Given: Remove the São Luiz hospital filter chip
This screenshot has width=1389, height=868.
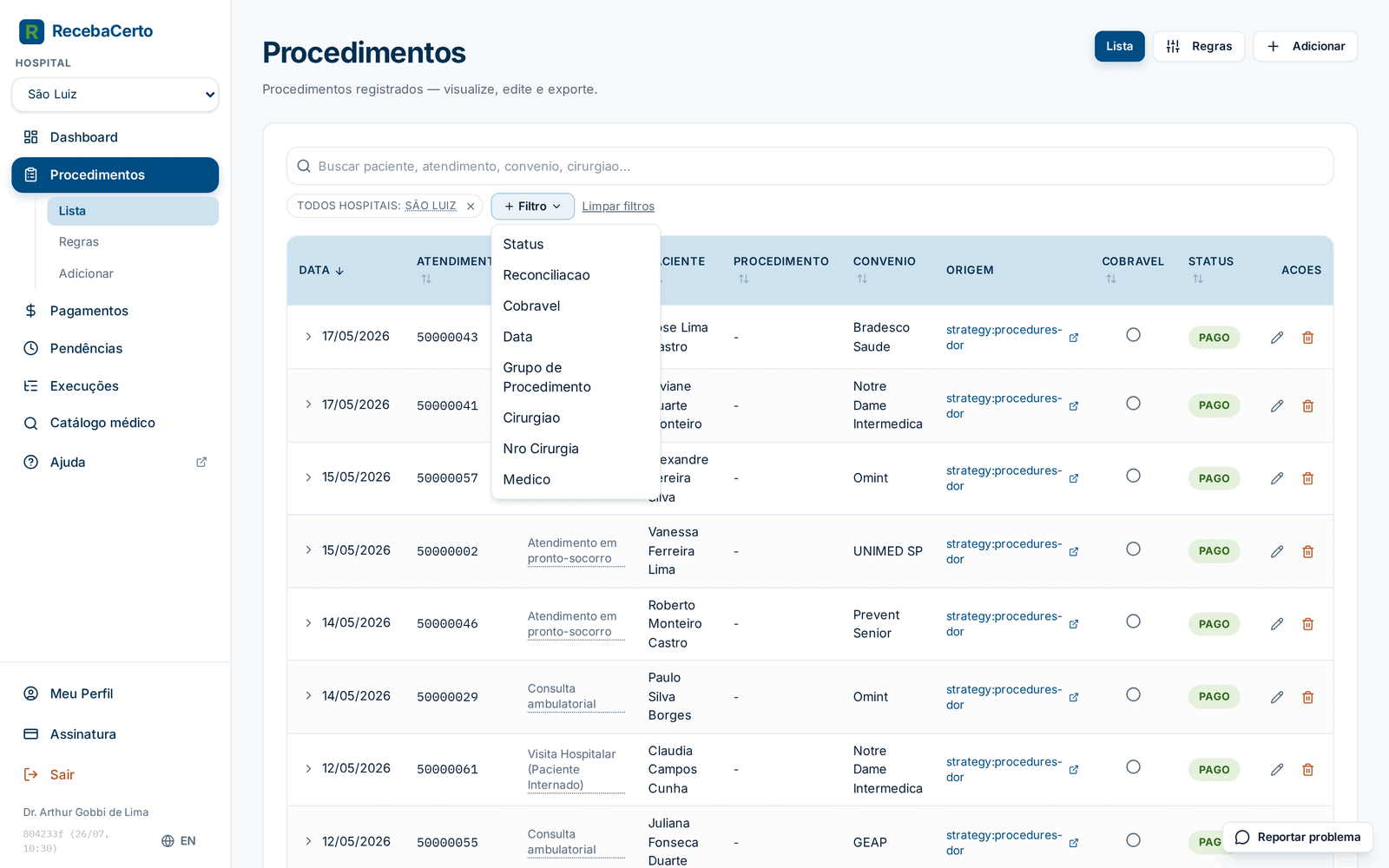Looking at the screenshot, I should click(x=471, y=207).
